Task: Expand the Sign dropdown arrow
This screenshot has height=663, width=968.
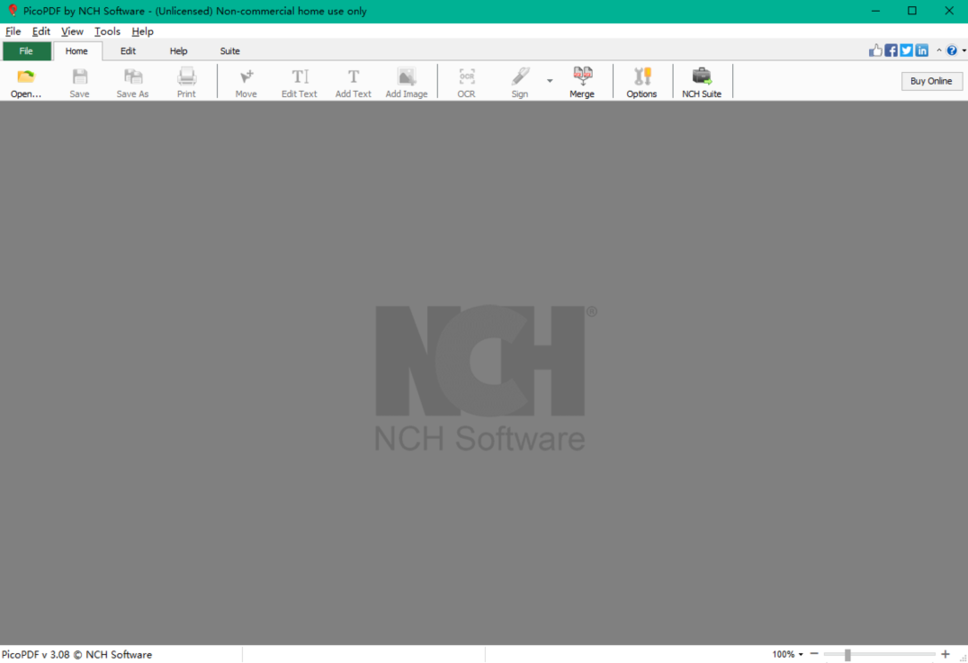Action: (x=549, y=81)
